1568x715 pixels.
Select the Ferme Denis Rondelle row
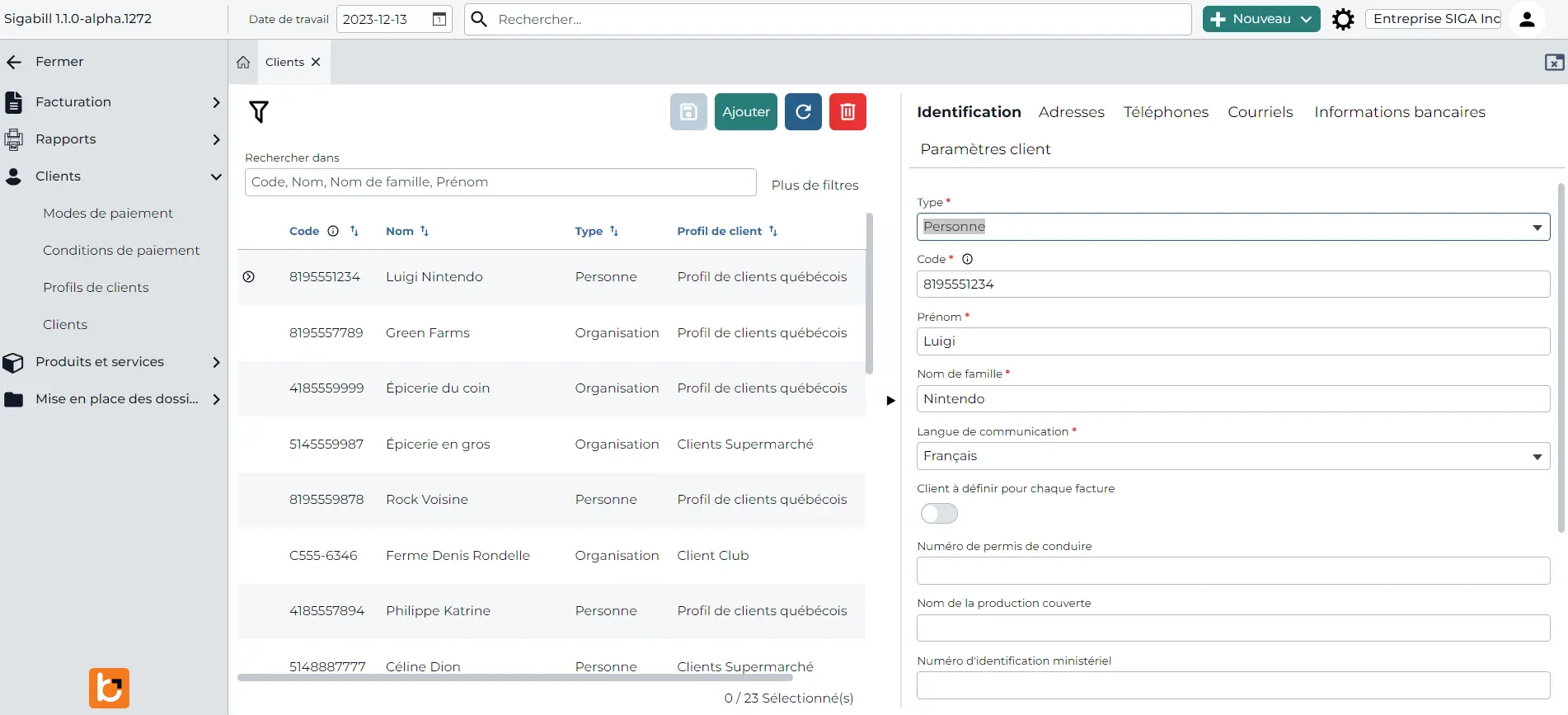[551, 556]
